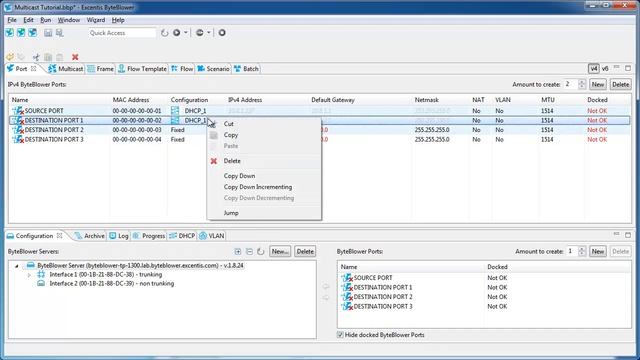Viewport: 640px width, 360px height.
Task: Click the Netmask column header
Action: 427,100
